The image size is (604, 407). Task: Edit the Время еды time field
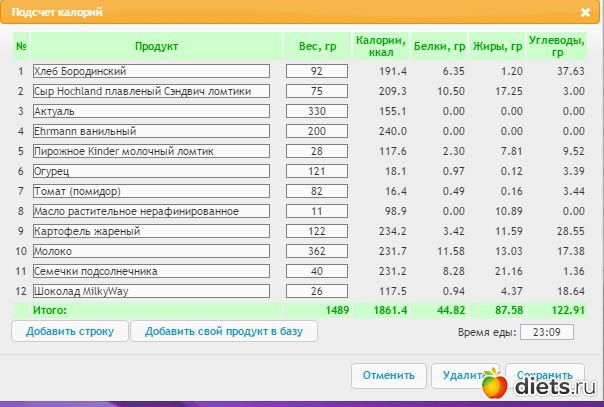[x=547, y=332]
